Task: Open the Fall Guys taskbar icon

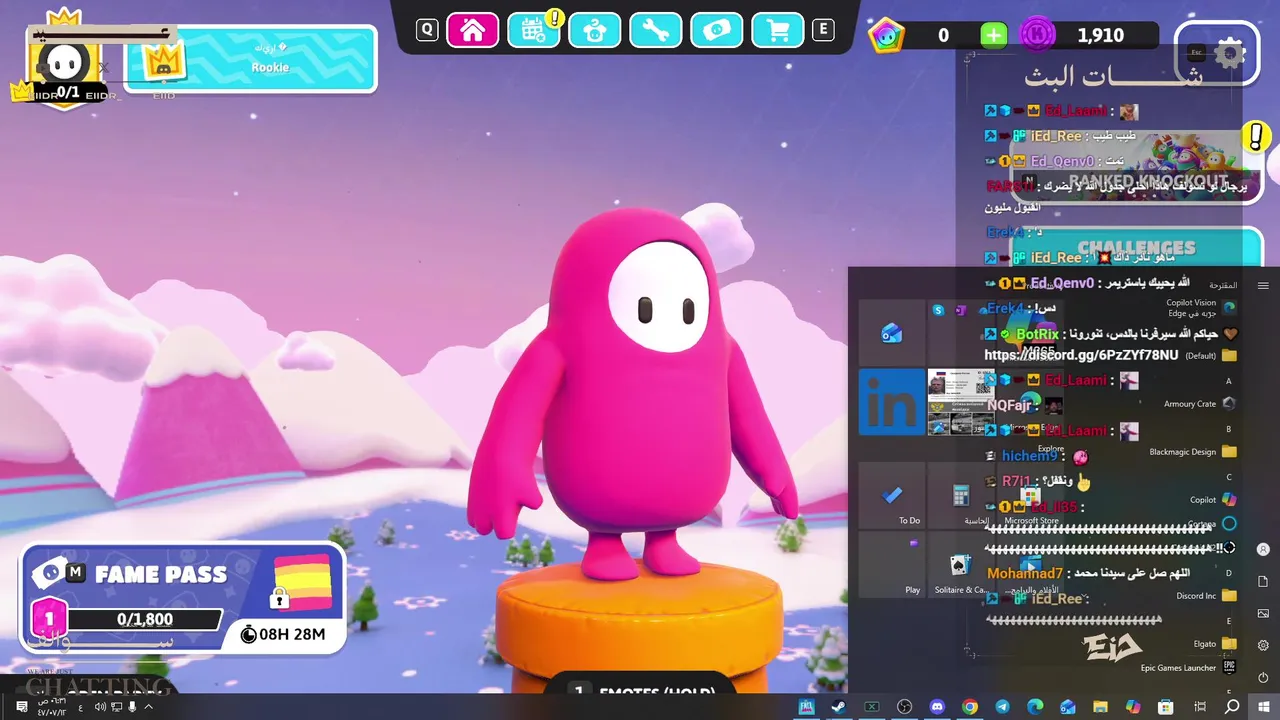Action: coord(806,707)
